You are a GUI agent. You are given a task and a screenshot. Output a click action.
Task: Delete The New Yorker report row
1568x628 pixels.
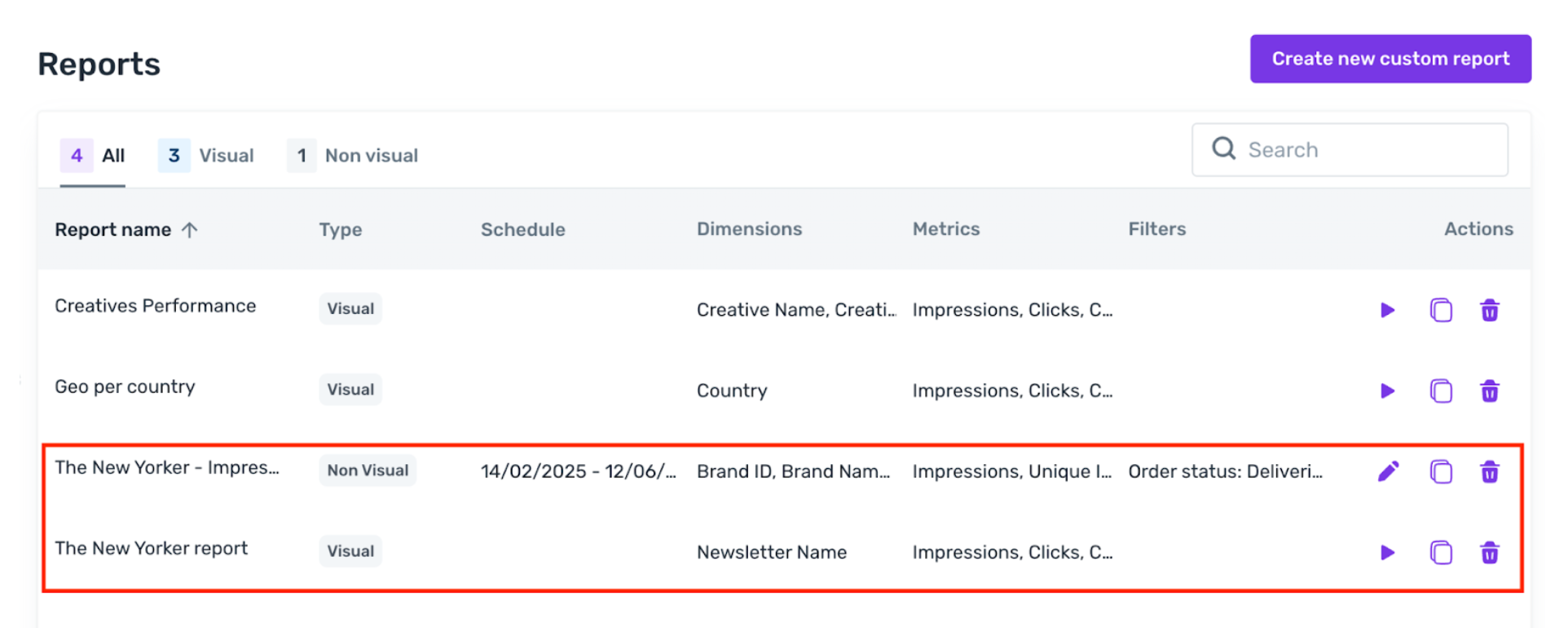[1490, 553]
